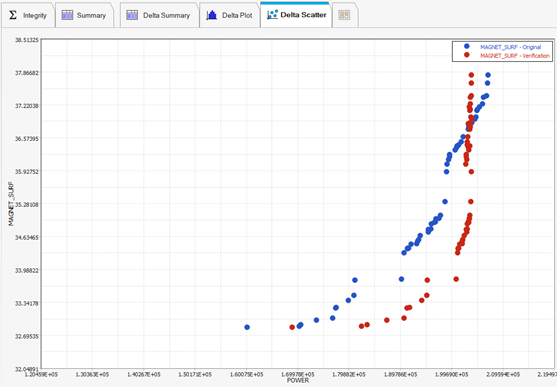Click y-axis value 35.28108

coord(27,204)
